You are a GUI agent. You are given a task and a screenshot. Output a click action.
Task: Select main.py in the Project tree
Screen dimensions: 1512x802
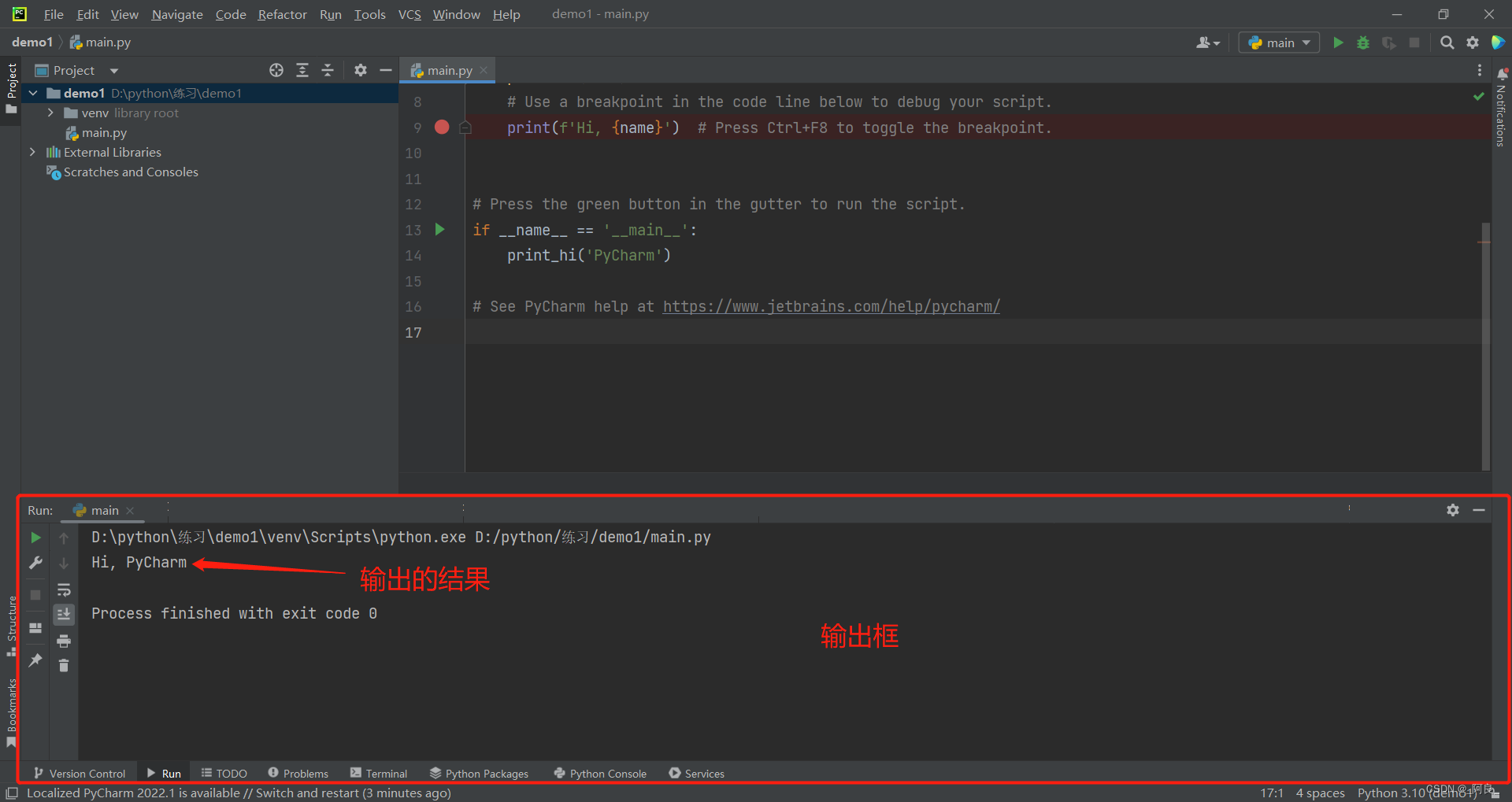point(103,132)
